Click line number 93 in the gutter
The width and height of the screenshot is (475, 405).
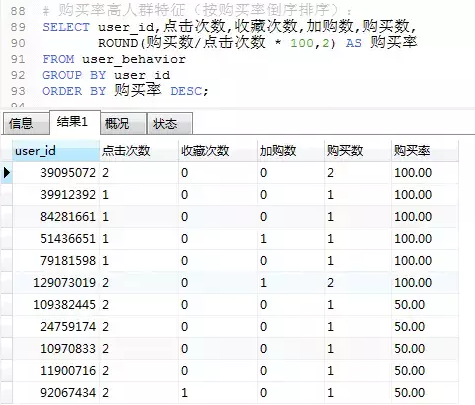coord(18,91)
